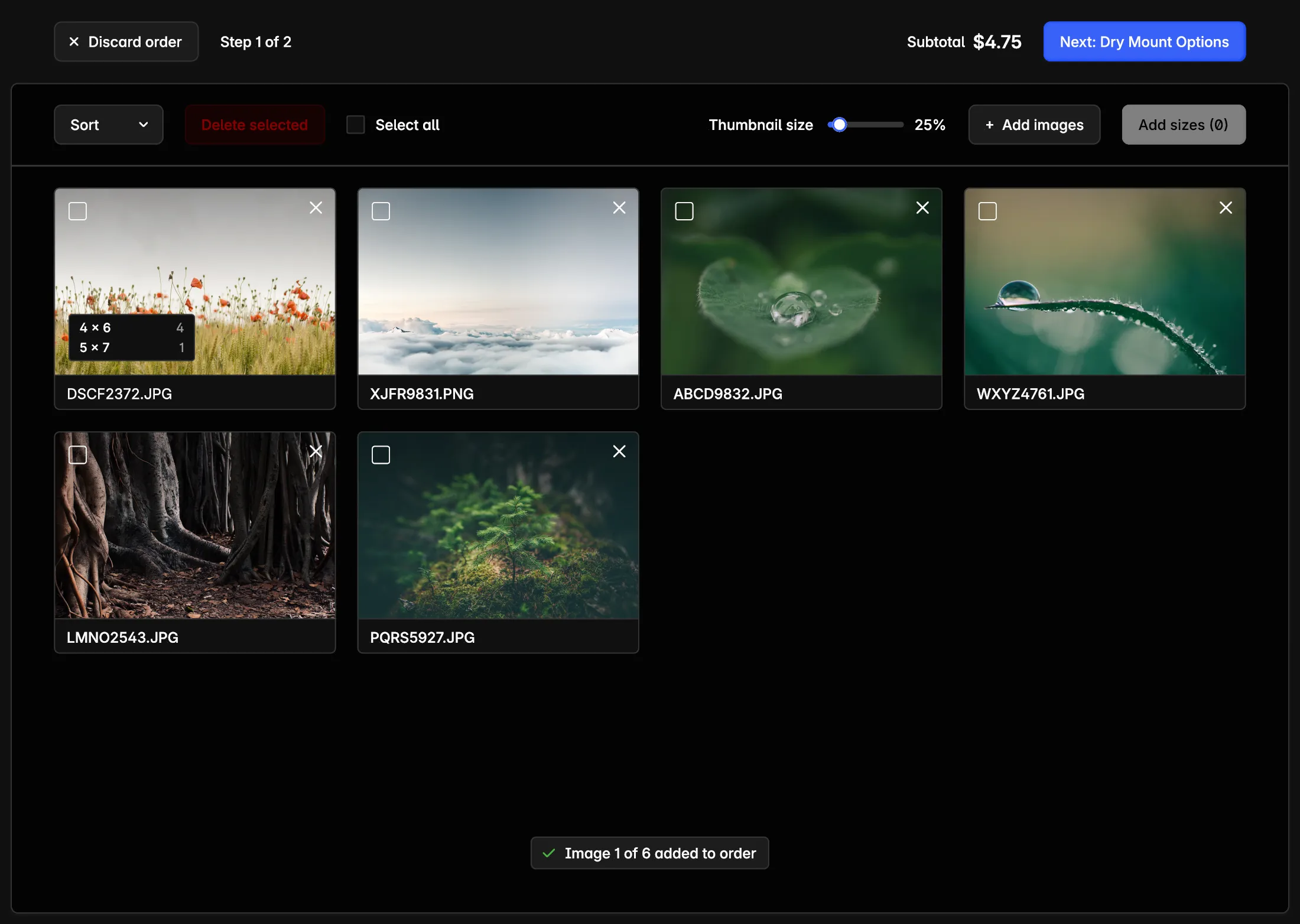The height and width of the screenshot is (924, 1300).
Task: Proceed to Next: Dry Mount Options
Action: [1144, 42]
